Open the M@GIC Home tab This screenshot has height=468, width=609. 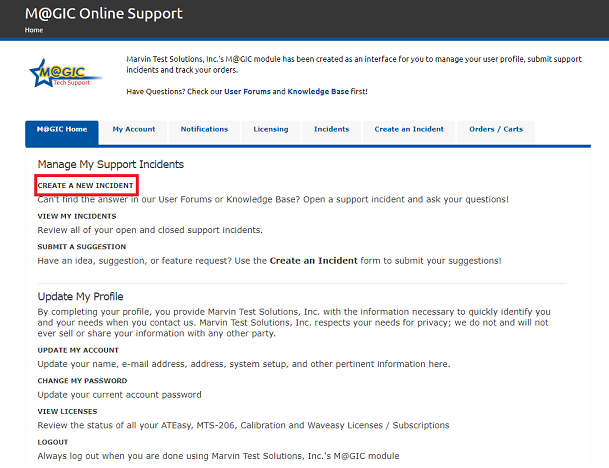(x=62, y=133)
